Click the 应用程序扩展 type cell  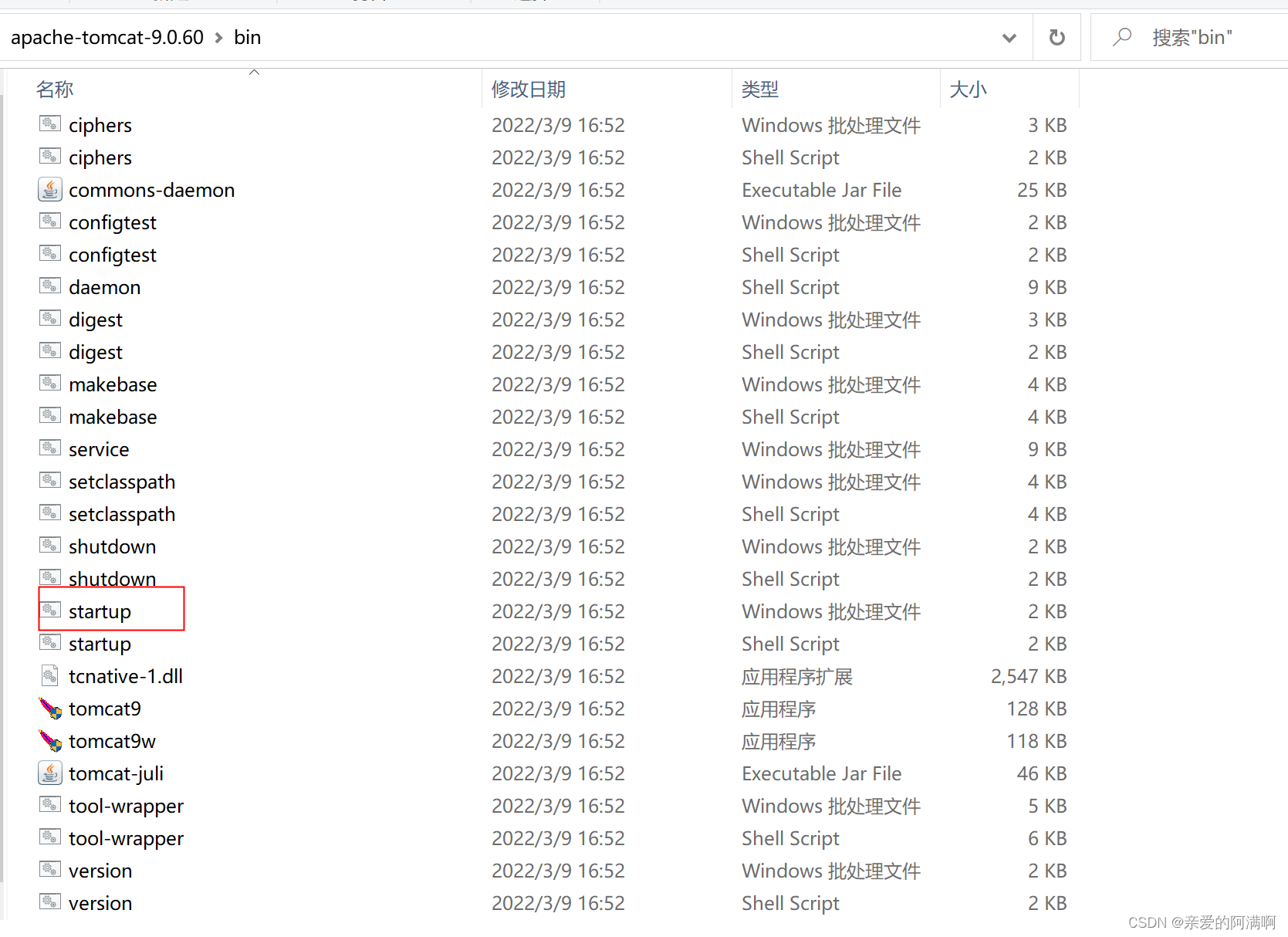797,677
